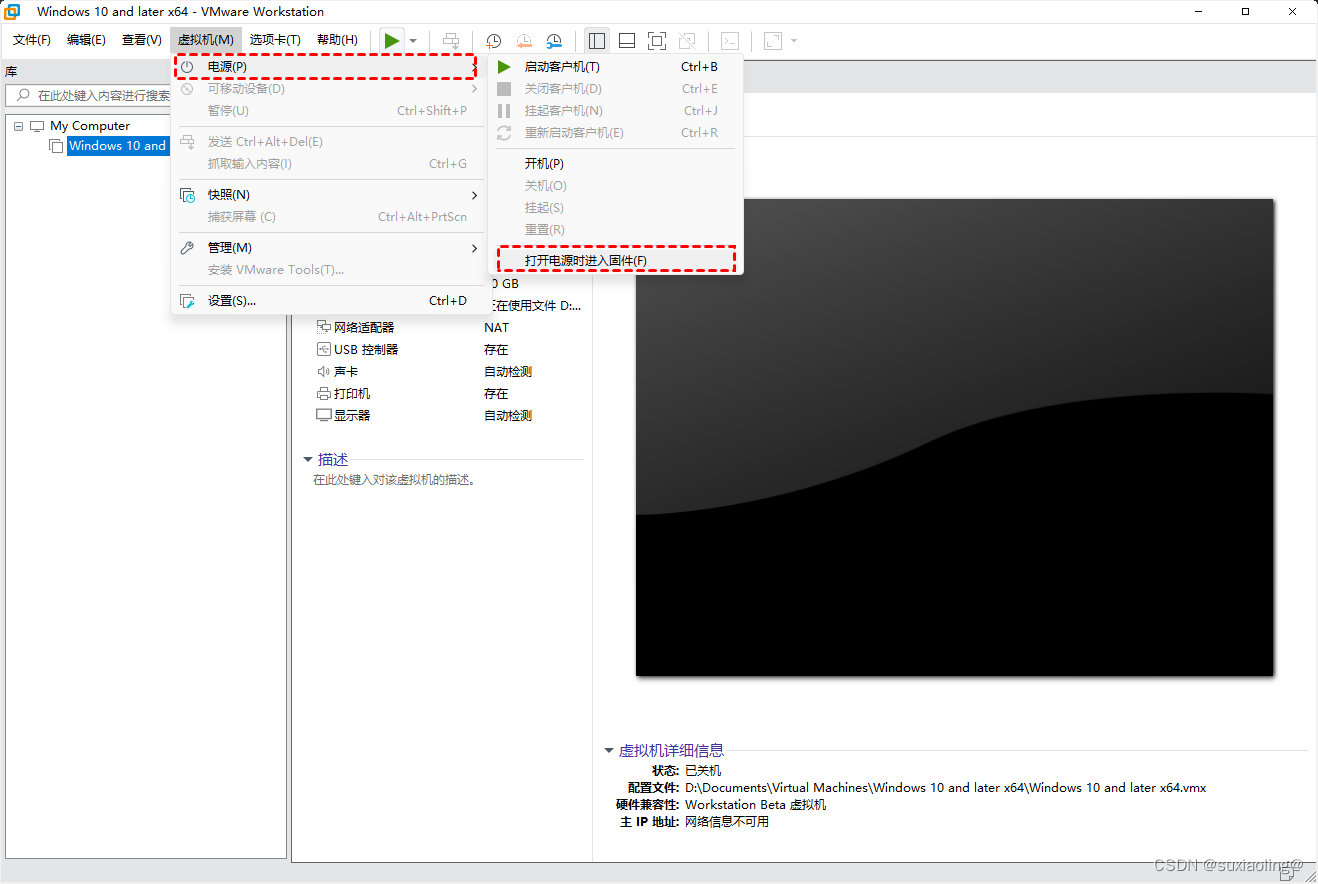This screenshot has height=884, width=1318.
Task: Click the green power-on play button in toolbar
Action: coord(392,40)
